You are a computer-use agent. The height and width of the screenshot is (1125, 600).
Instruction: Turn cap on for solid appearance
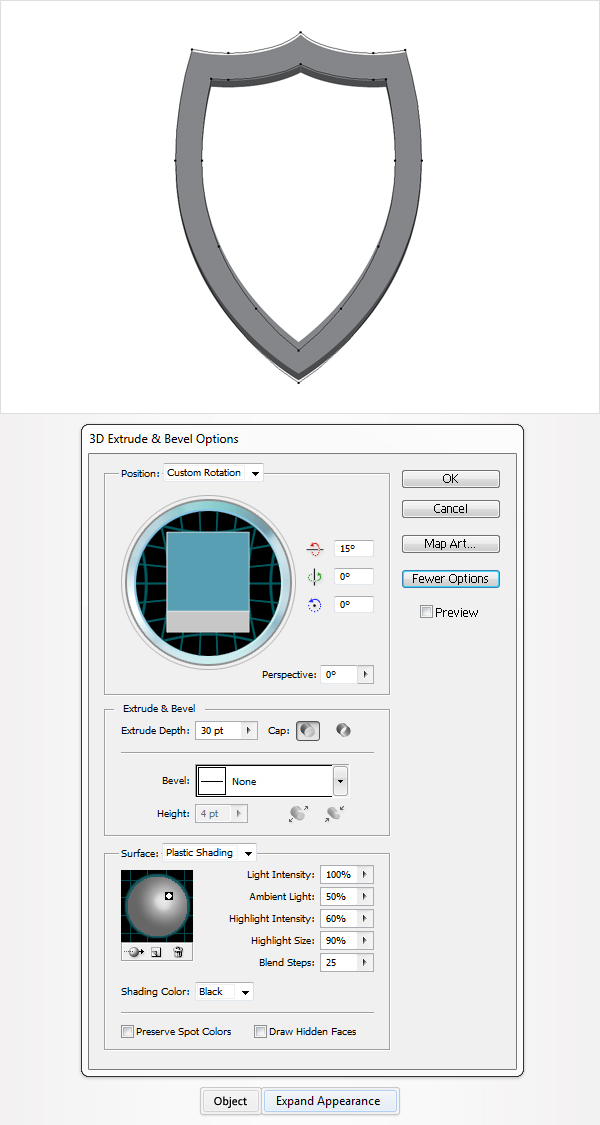tap(308, 730)
